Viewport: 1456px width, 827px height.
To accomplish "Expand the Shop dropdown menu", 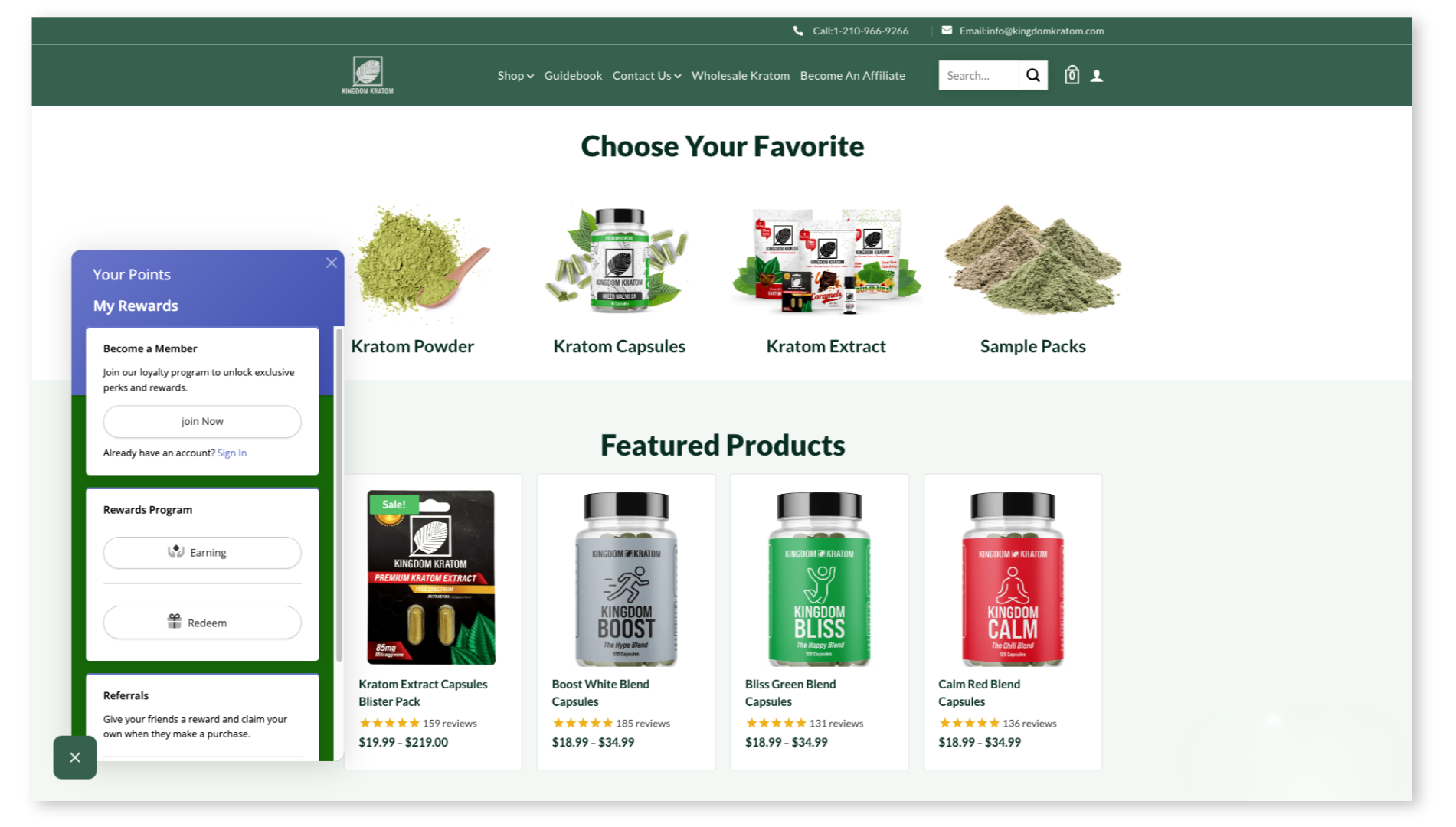I will [515, 75].
